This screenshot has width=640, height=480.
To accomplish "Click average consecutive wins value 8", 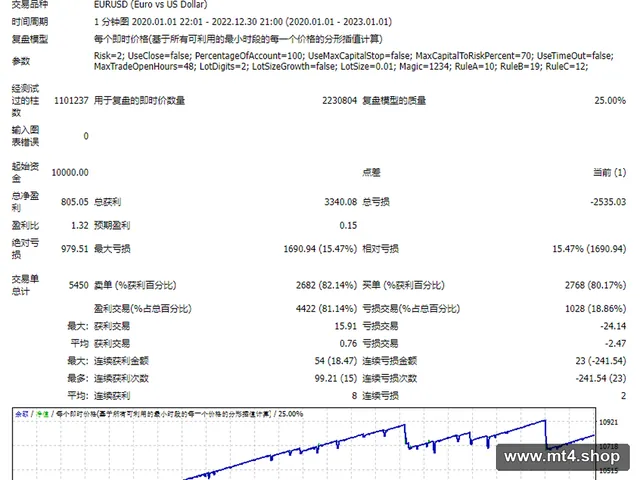I will click(354, 396).
